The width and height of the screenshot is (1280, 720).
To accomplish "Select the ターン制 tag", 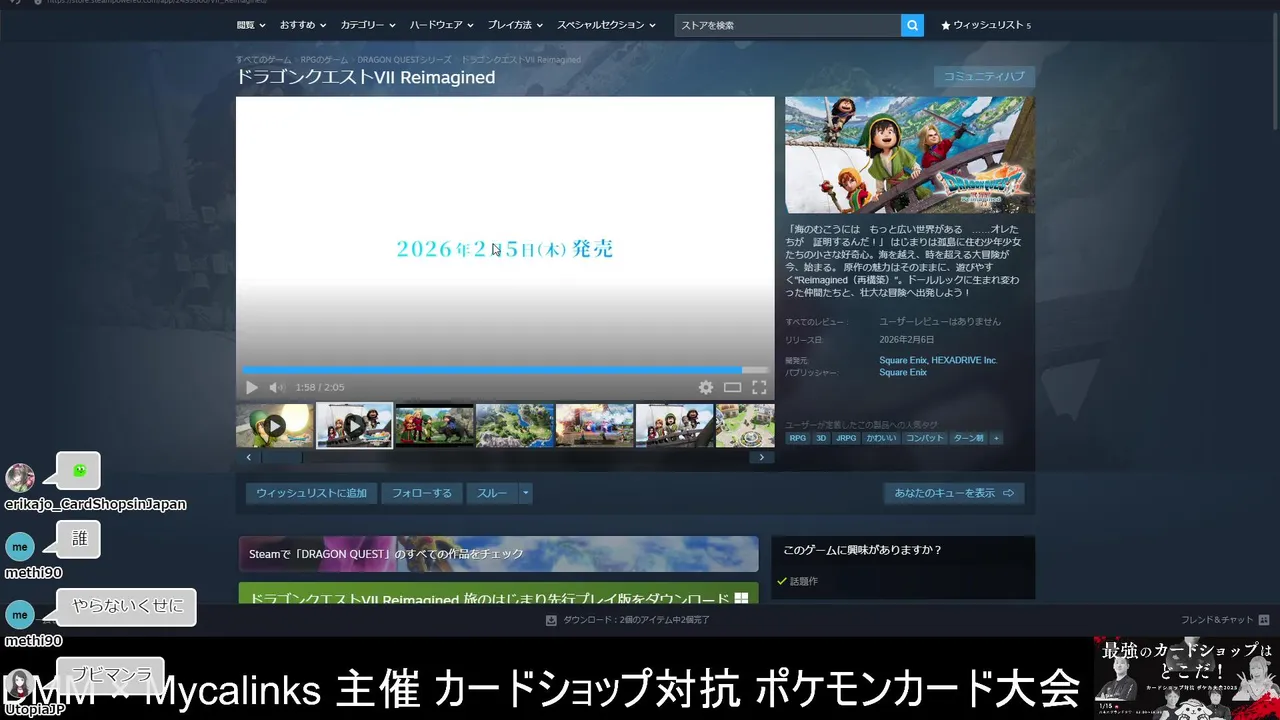I will tap(968, 438).
